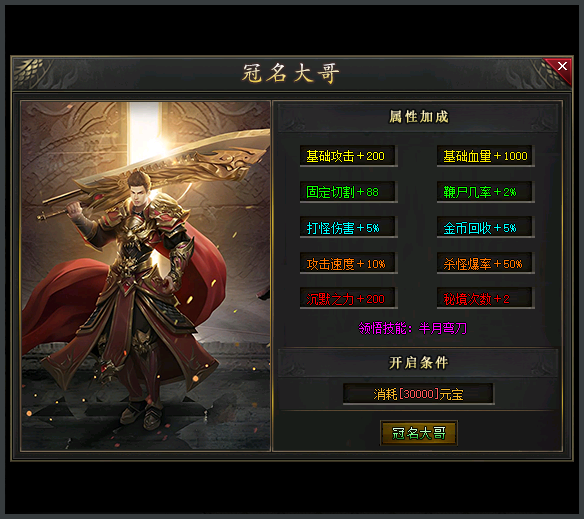The width and height of the screenshot is (584, 519).
Task: Select the 基础攻击+200 attribute box
Action: 349,156
